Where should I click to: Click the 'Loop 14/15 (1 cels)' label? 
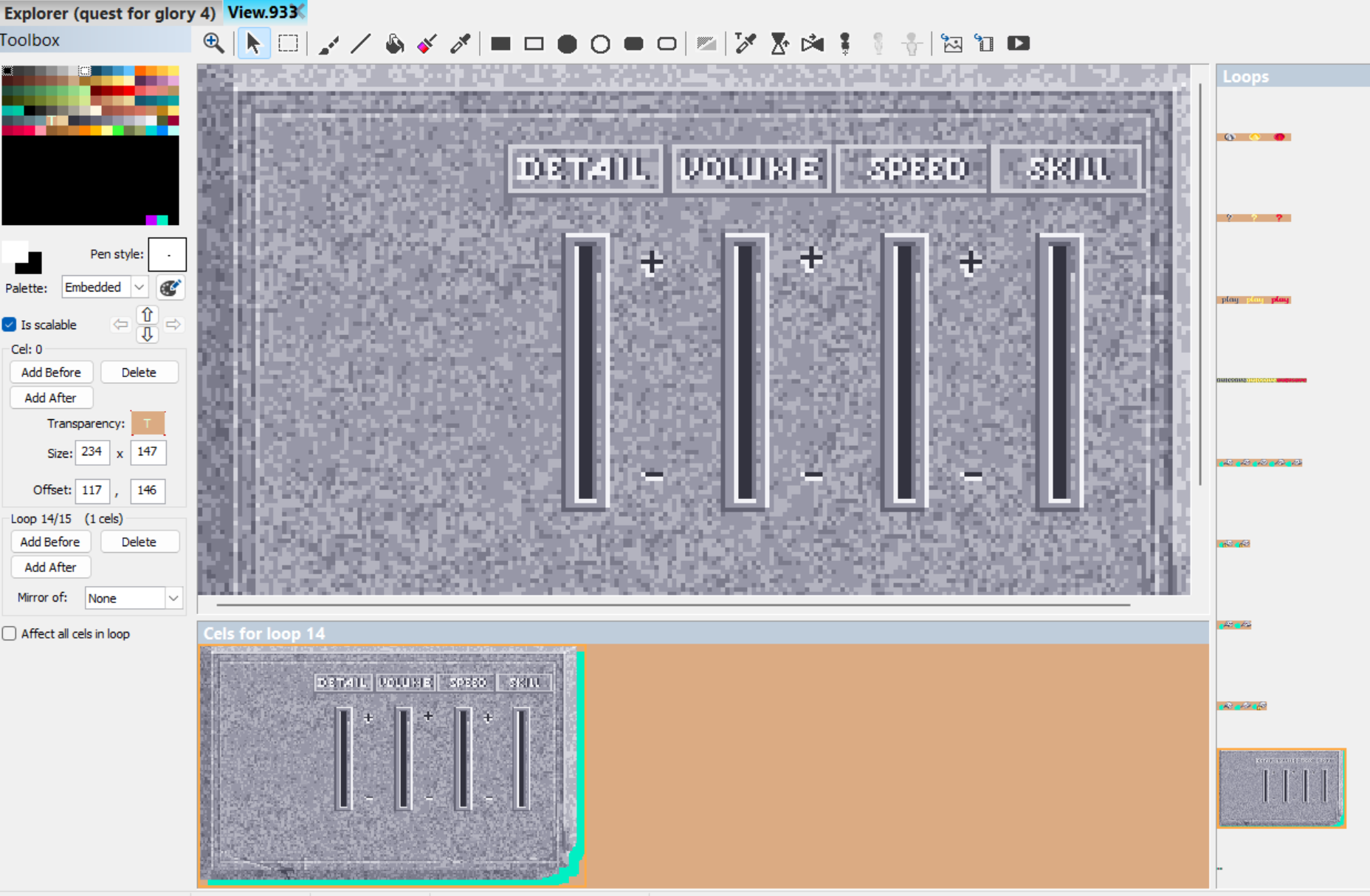(66, 519)
